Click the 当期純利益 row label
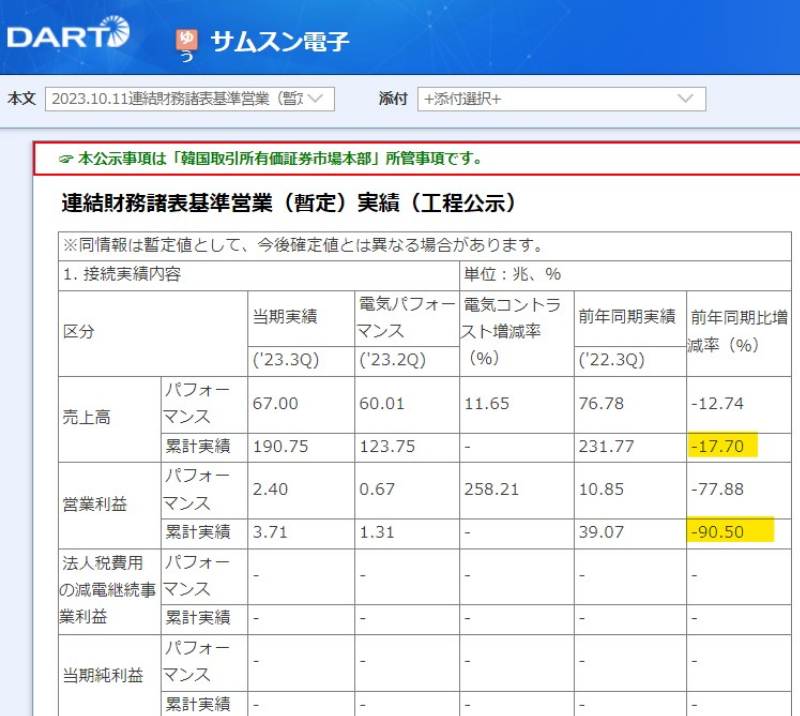The height and width of the screenshot is (716, 800). pos(109,676)
